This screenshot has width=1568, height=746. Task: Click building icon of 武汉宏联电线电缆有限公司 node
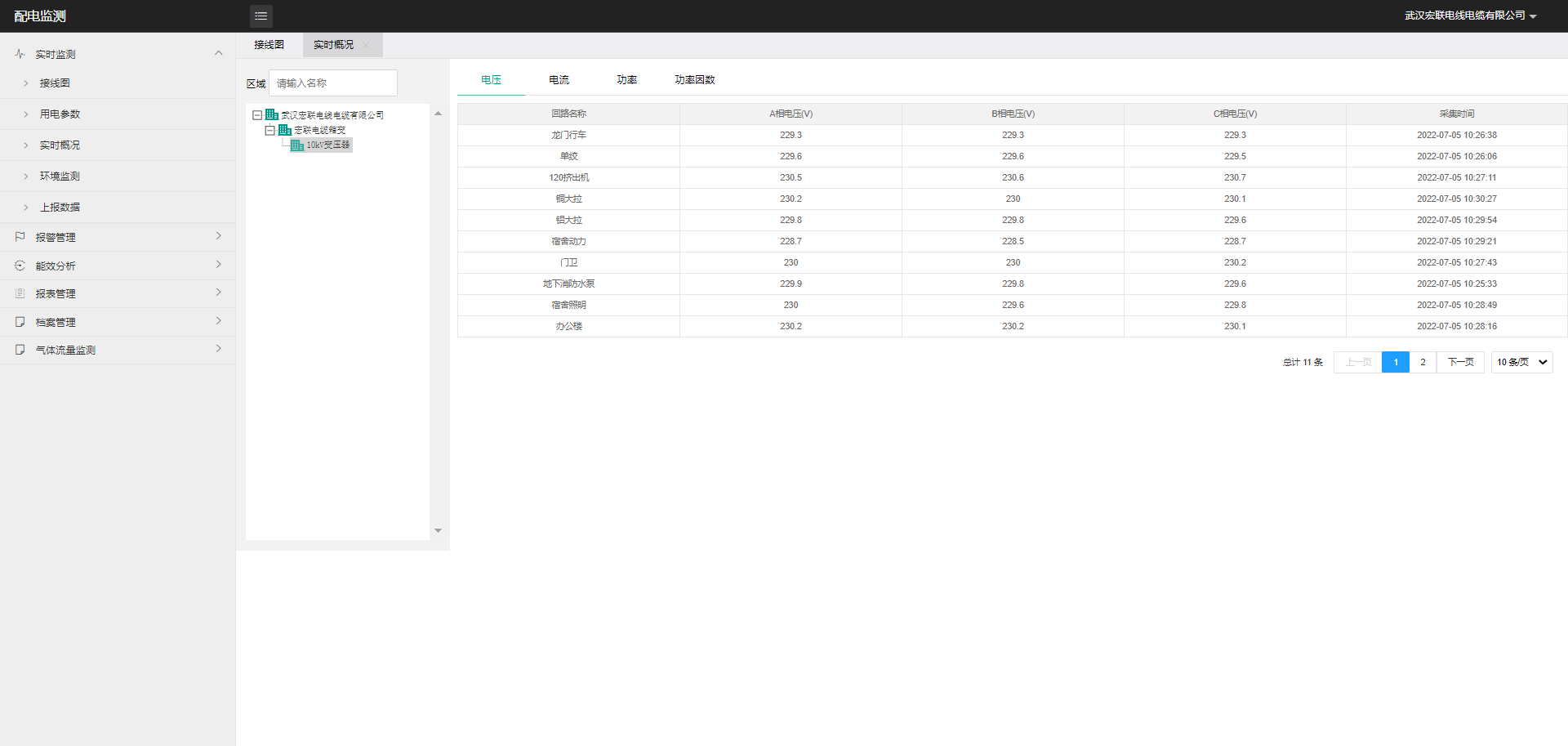tap(272, 115)
